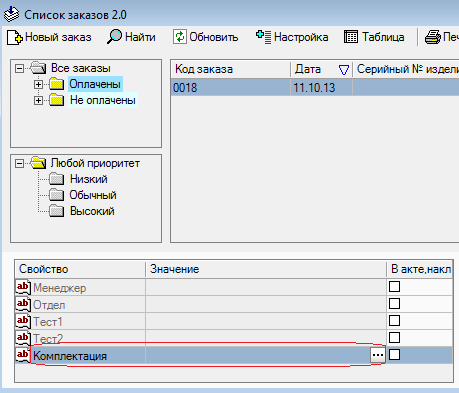Image resolution: width=459 pixels, height=393 pixels.
Task: Click the Все заказы open-folder icon
Action: click(x=38, y=68)
